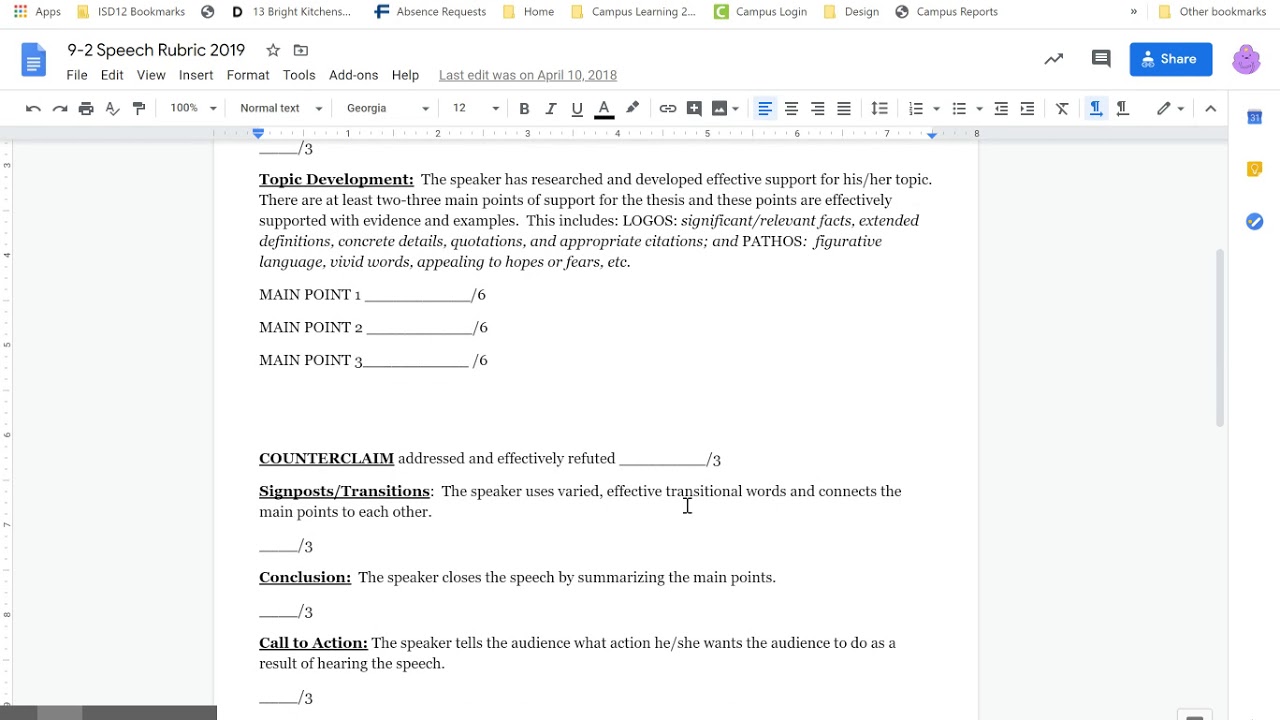
Task: Add a comment via the toolbar comment icon
Action: 694,108
